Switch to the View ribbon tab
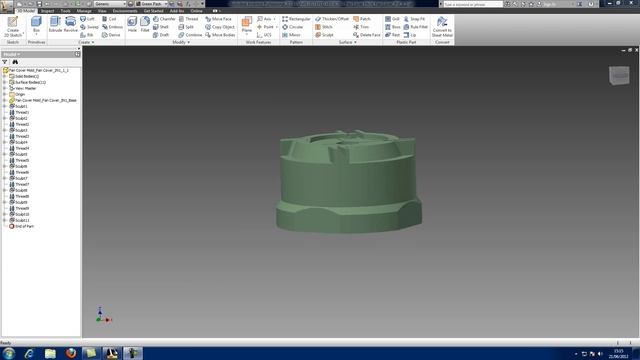This screenshot has width=640, height=360. coord(102,11)
